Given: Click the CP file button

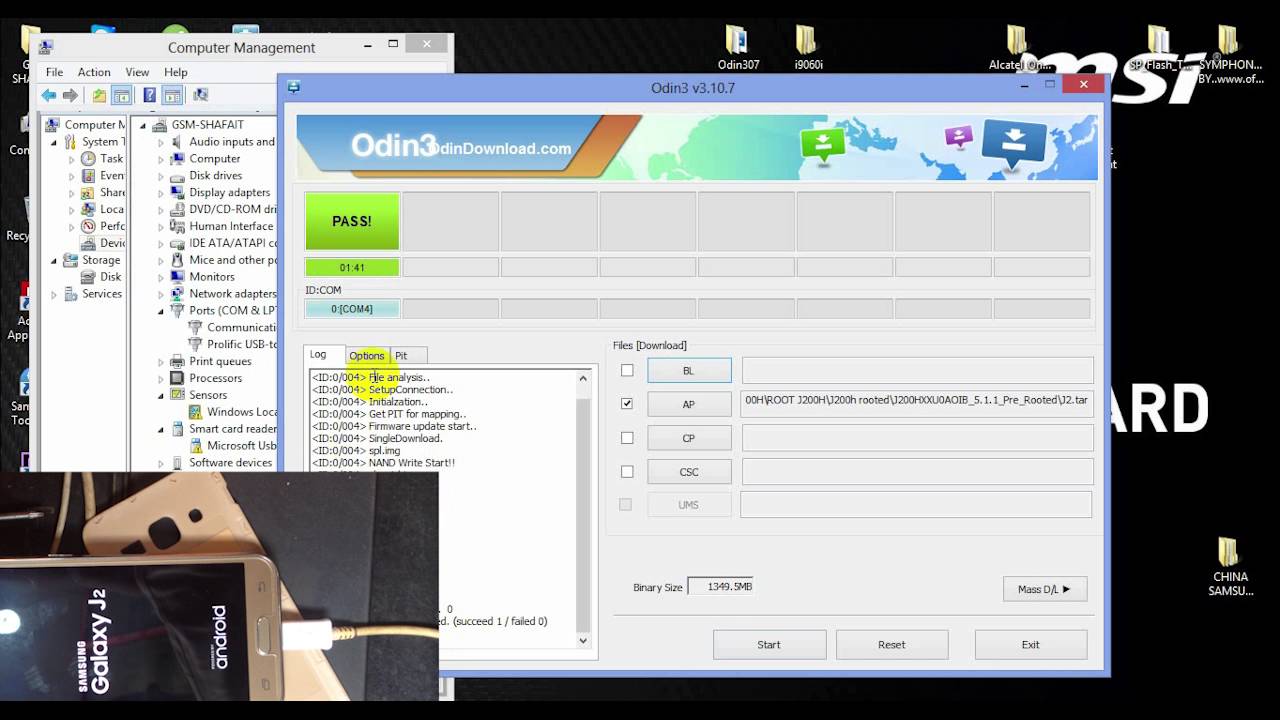Looking at the screenshot, I should (x=689, y=438).
